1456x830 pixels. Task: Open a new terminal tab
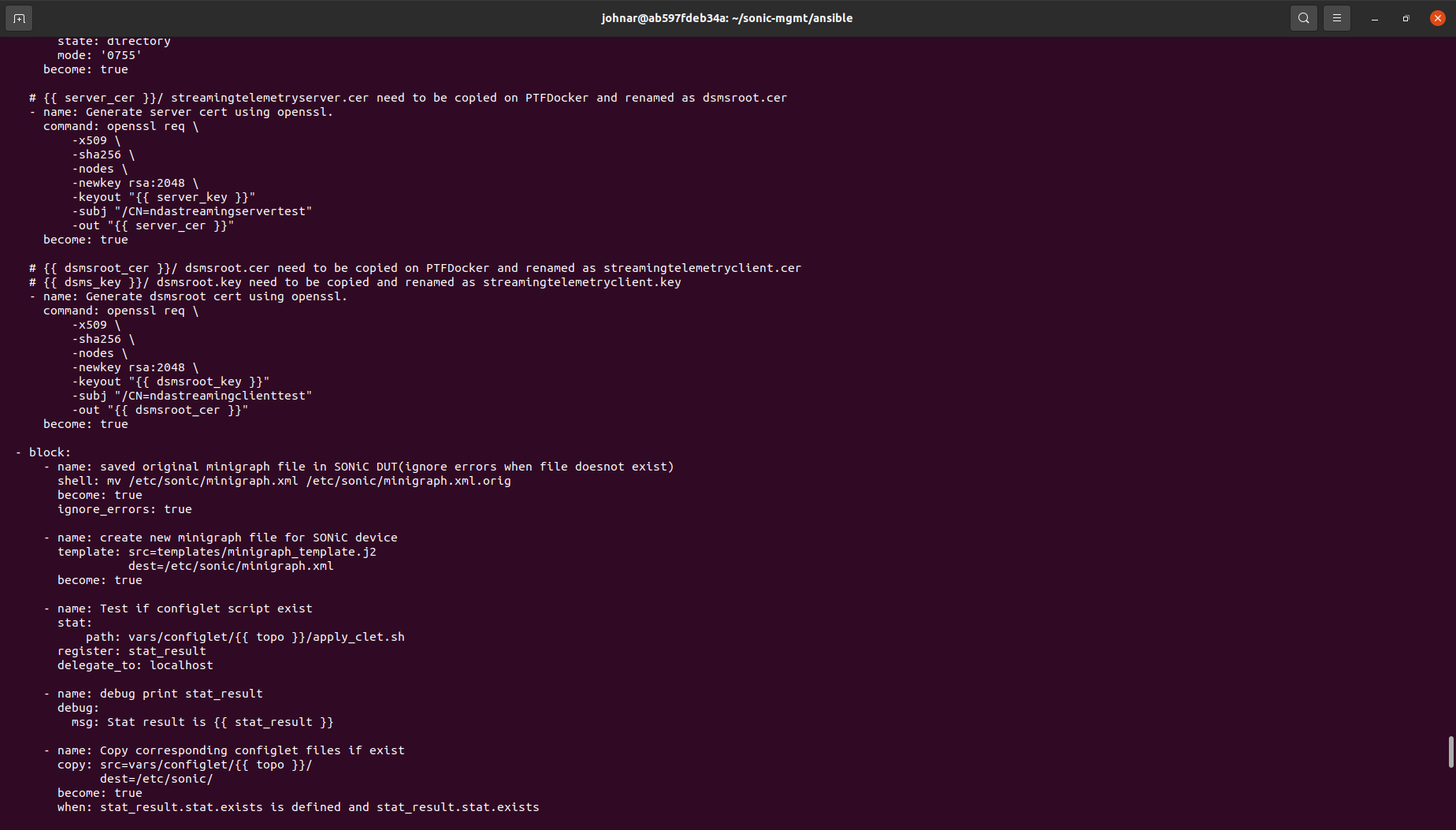point(19,18)
